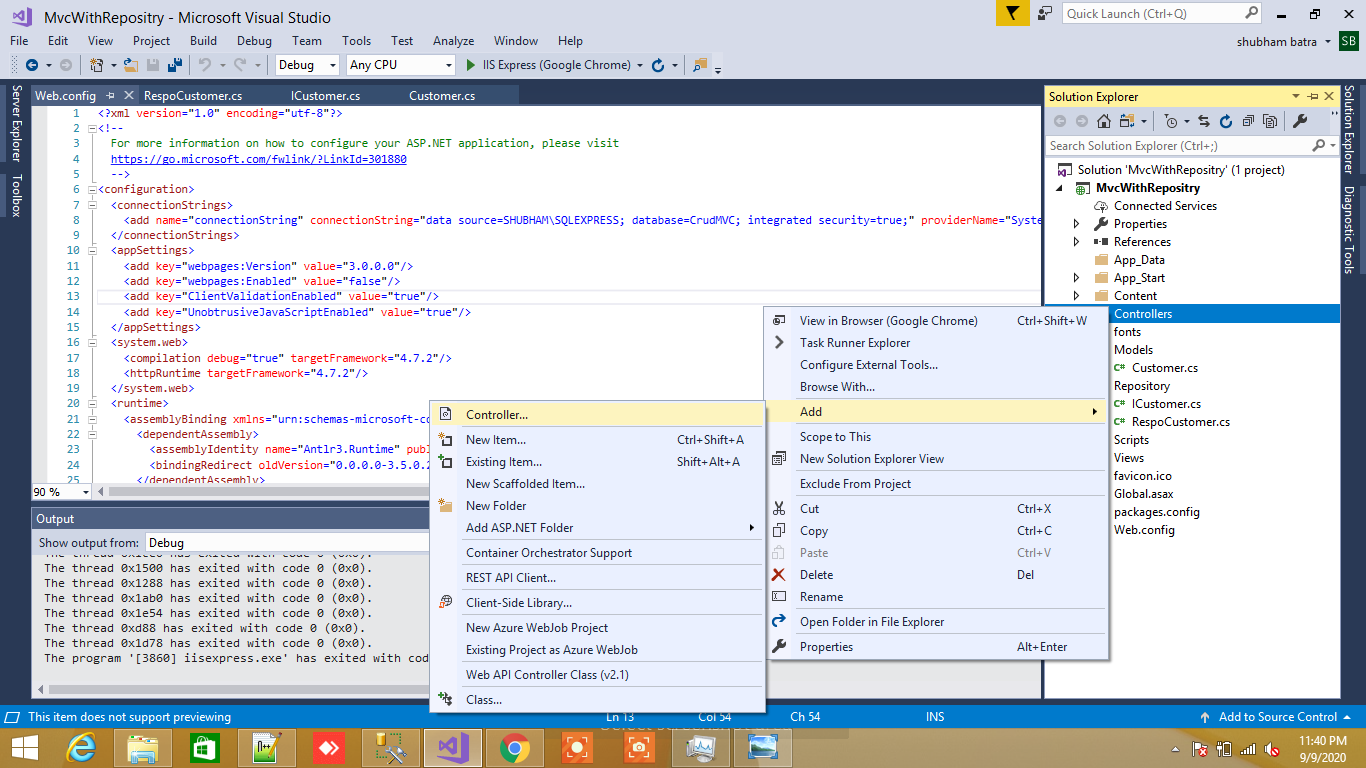
Task: Pin the Web.config tab
Action: click(111, 96)
